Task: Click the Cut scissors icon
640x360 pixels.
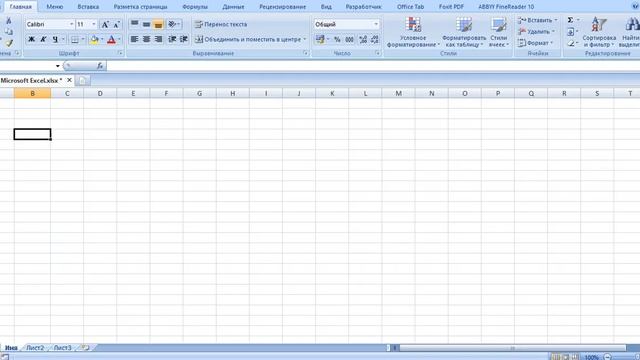Action: click(9, 20)
